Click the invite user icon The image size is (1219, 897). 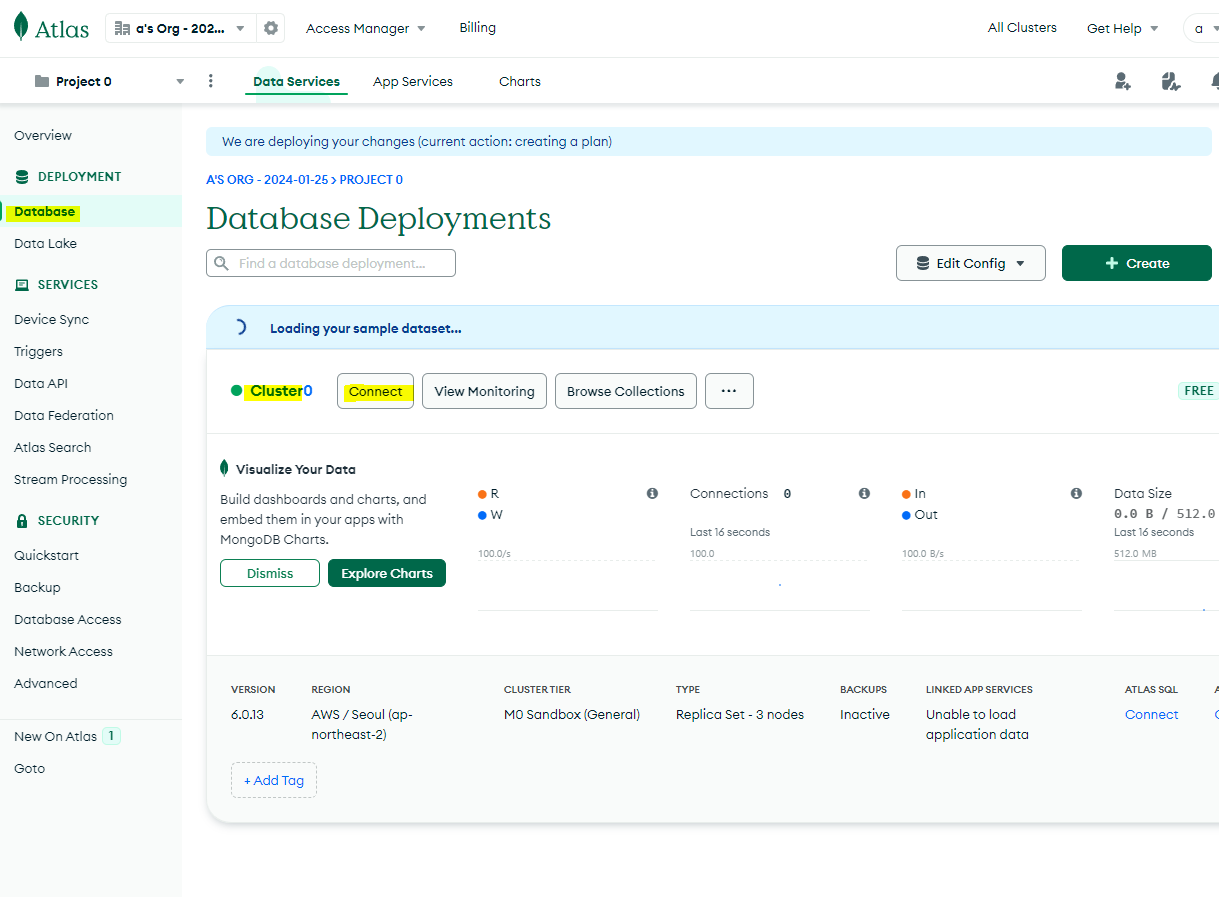click(1122, 81)
